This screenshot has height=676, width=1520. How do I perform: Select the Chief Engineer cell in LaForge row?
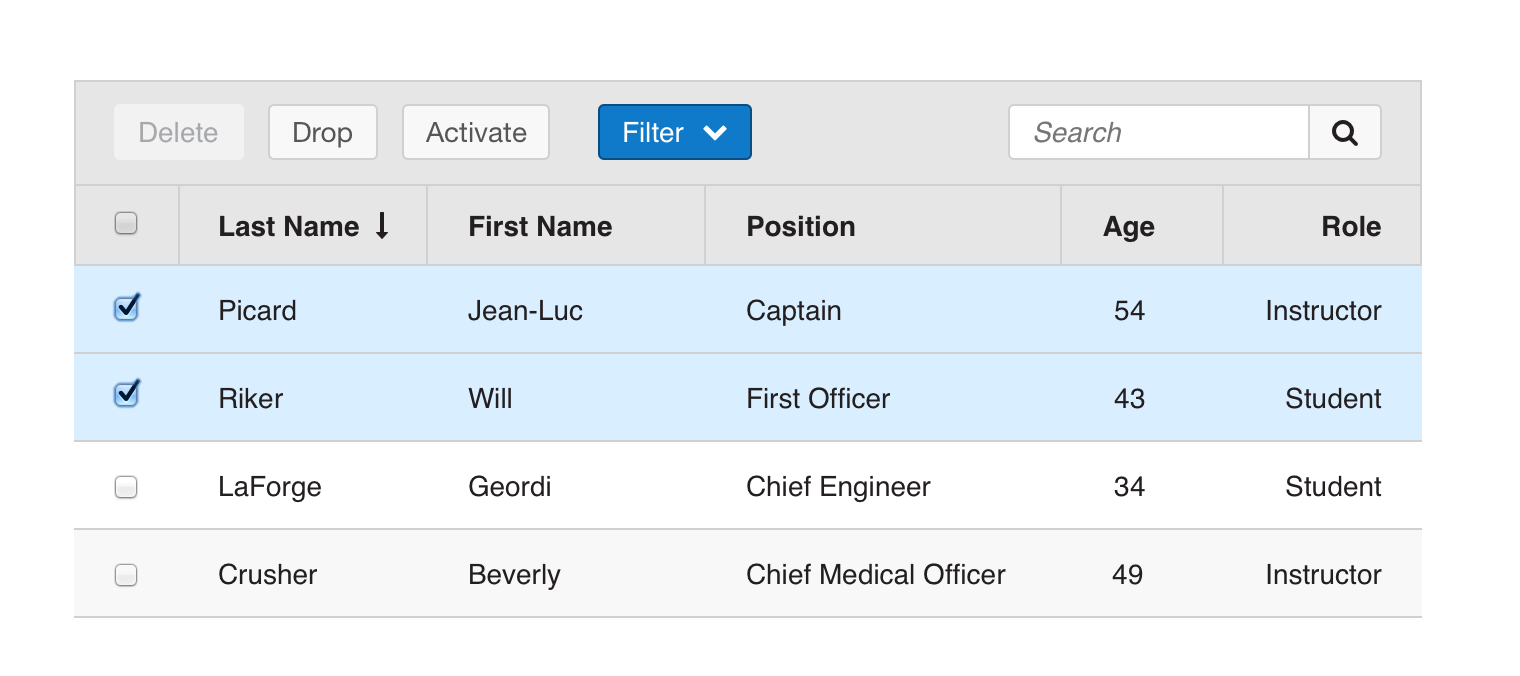[838, 487]
